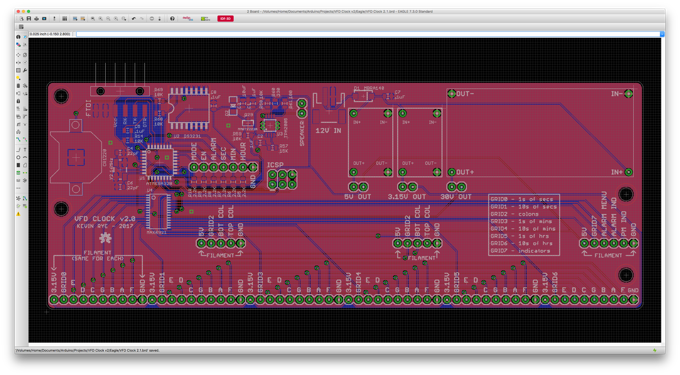Click the Use library icon
Image resolution: width=680 pixels, height=375 pixels.
65,19
